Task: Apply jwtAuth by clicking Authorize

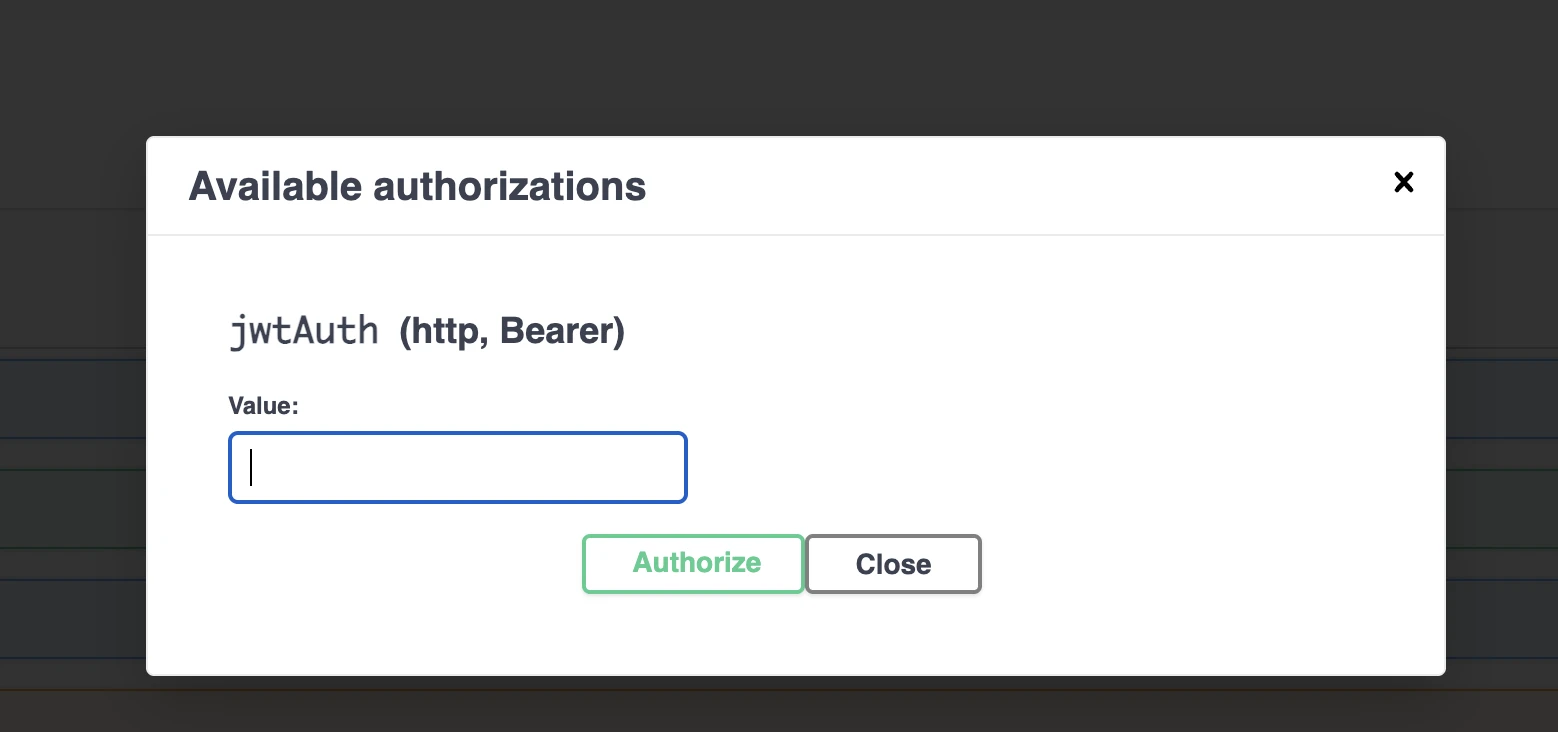Action: (x=693, y=563)
